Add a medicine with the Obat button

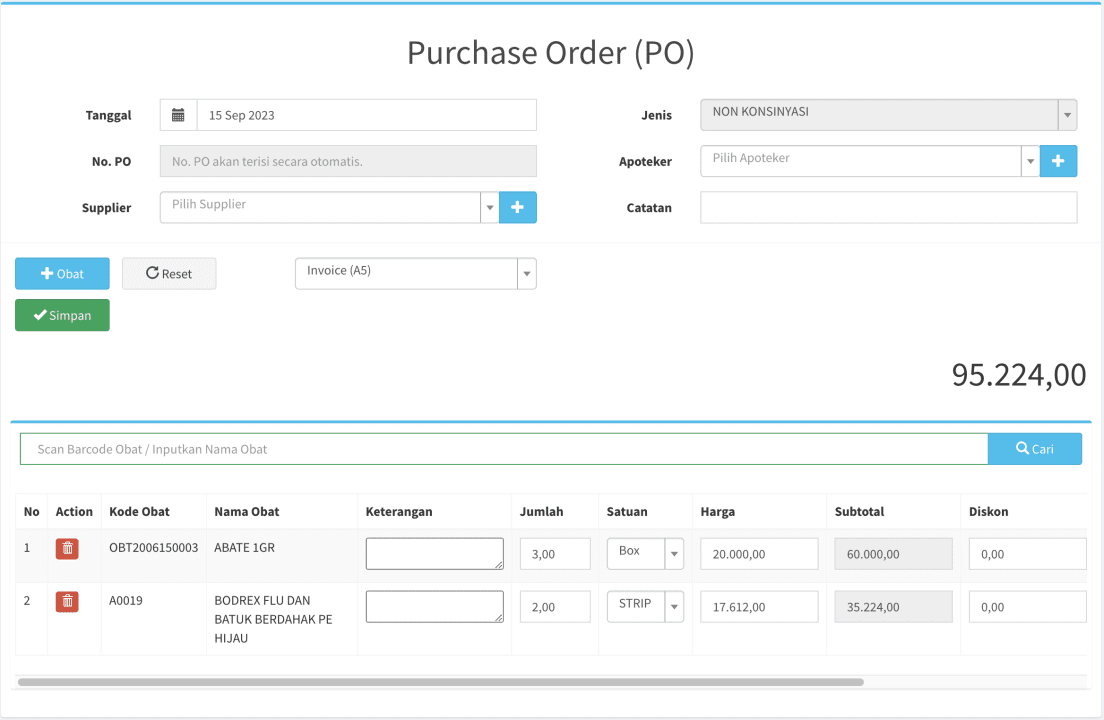point(62,273)
